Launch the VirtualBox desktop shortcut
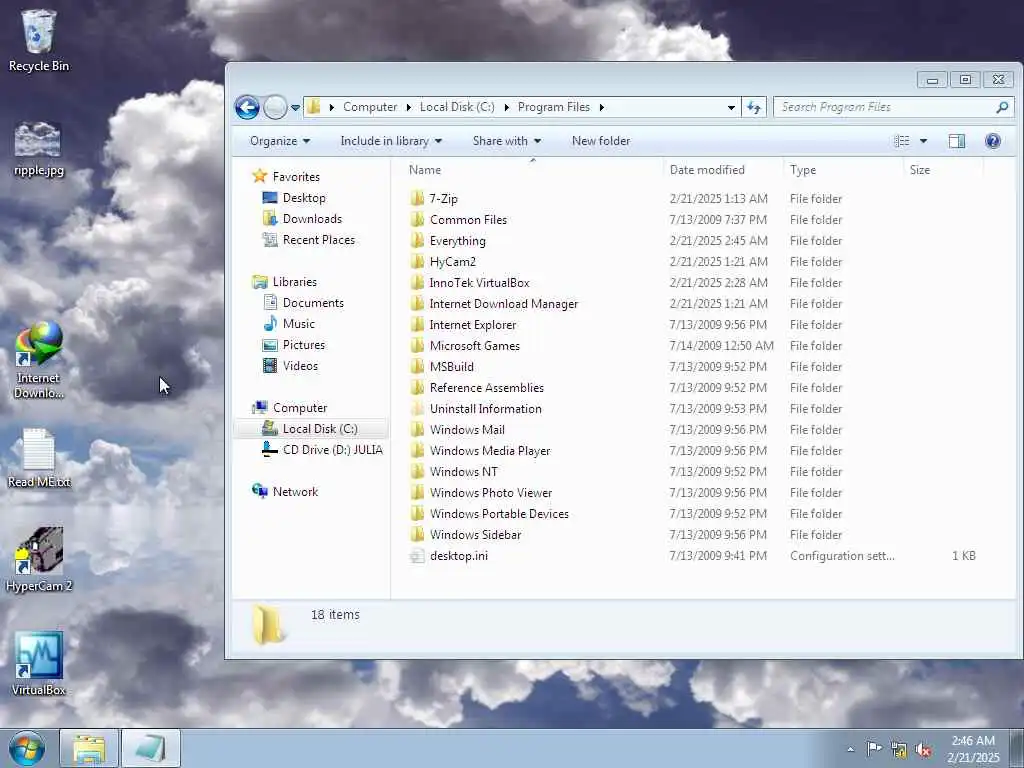 (39, 664)
